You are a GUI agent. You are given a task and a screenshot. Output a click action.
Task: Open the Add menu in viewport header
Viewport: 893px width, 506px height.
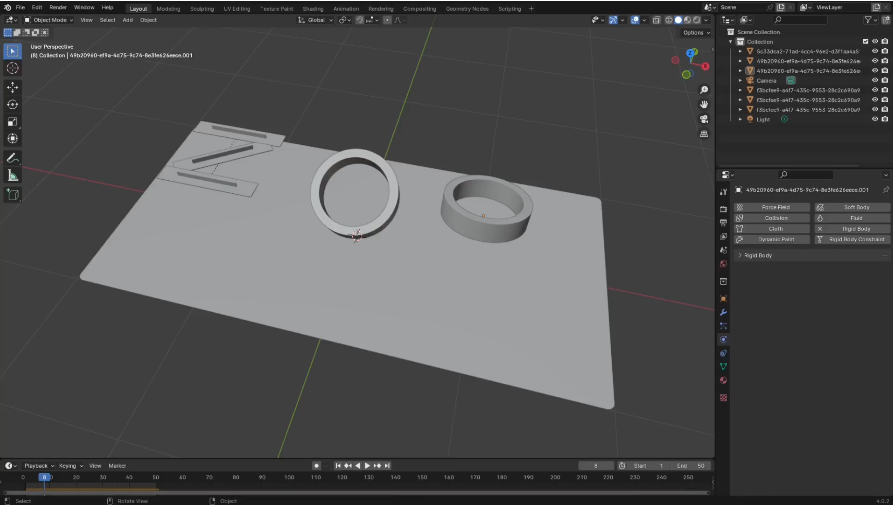tap(128, 20)
